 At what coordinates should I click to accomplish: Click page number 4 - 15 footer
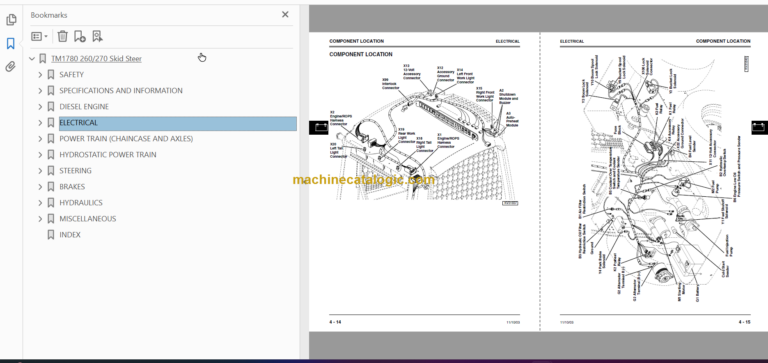coord(744,322)
